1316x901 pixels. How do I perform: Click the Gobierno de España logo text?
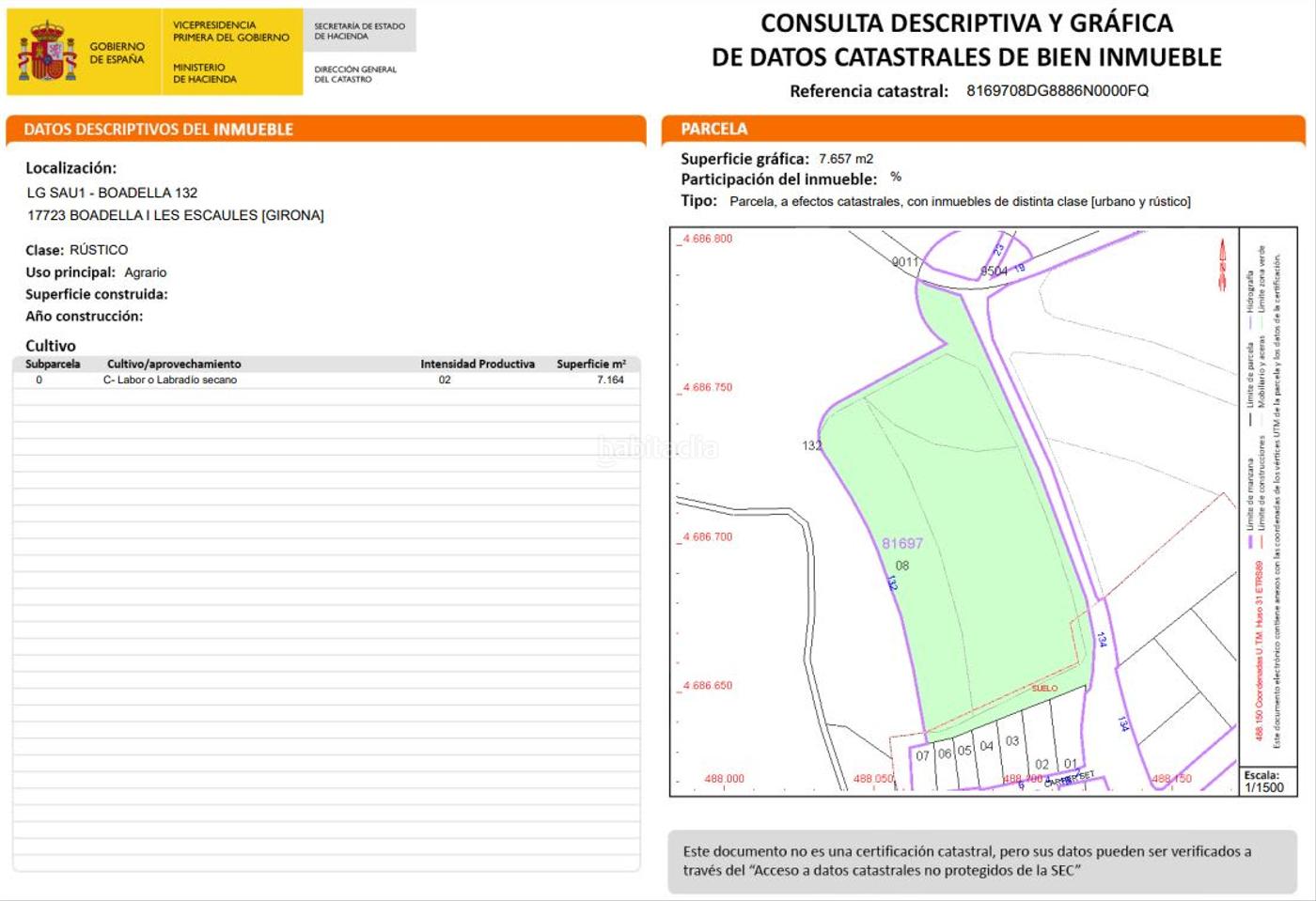coord(117,53)
